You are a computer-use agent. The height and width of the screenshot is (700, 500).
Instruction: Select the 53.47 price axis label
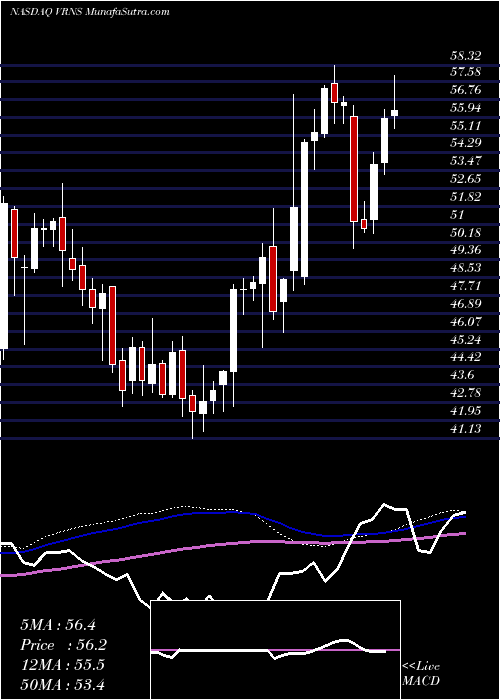click(465, 161)
